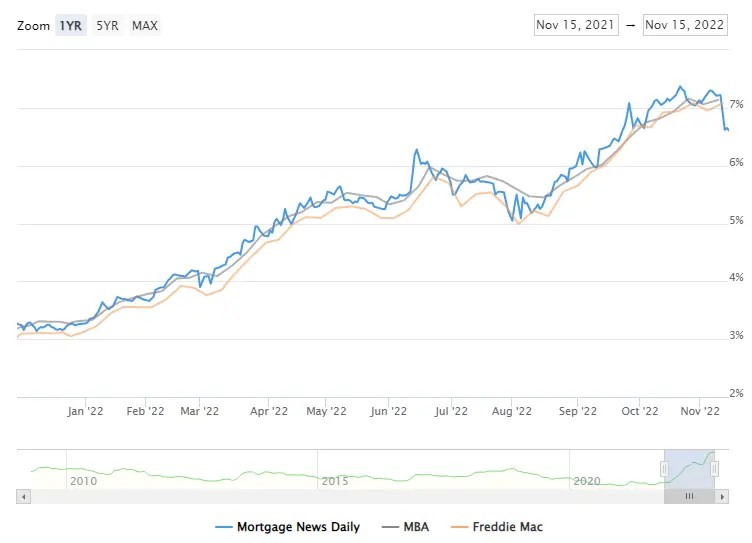
Task: Click the Jun '22 x-axis label
Action: click(x=388, y=411)
